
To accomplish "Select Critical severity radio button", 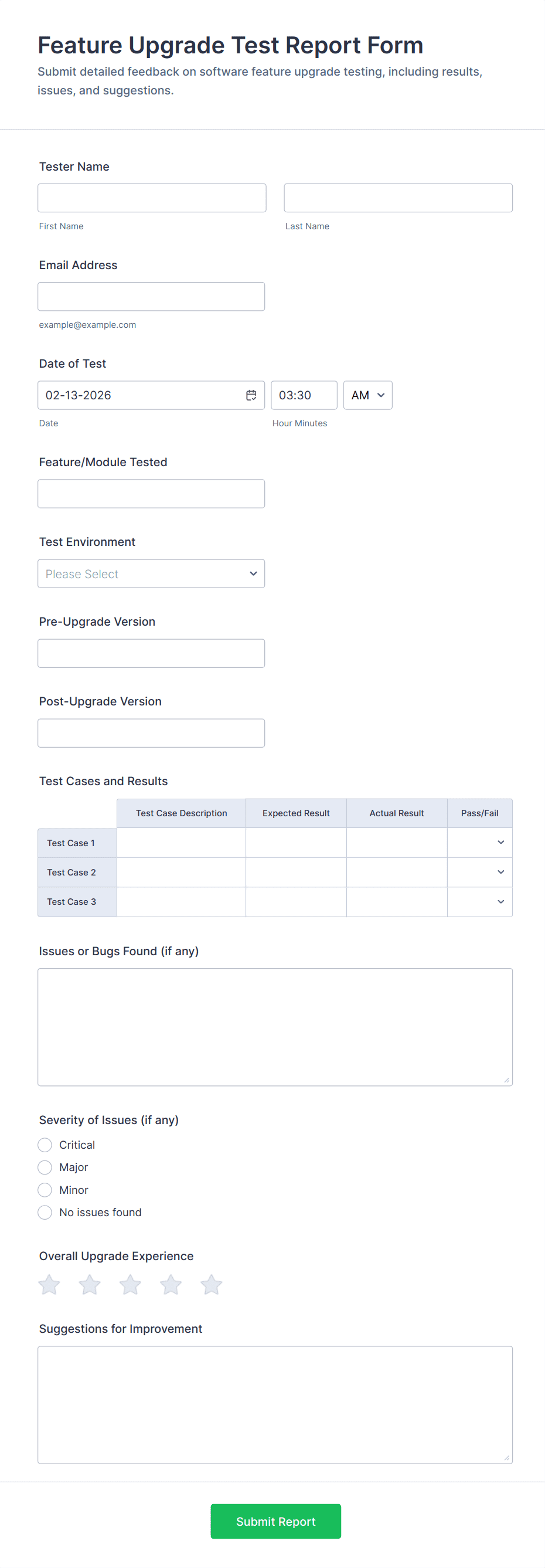I will tap(45, 1145).
